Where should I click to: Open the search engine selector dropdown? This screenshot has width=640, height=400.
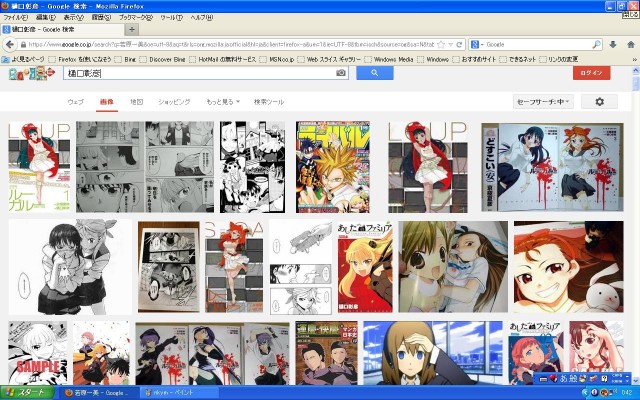pos(476,44)
